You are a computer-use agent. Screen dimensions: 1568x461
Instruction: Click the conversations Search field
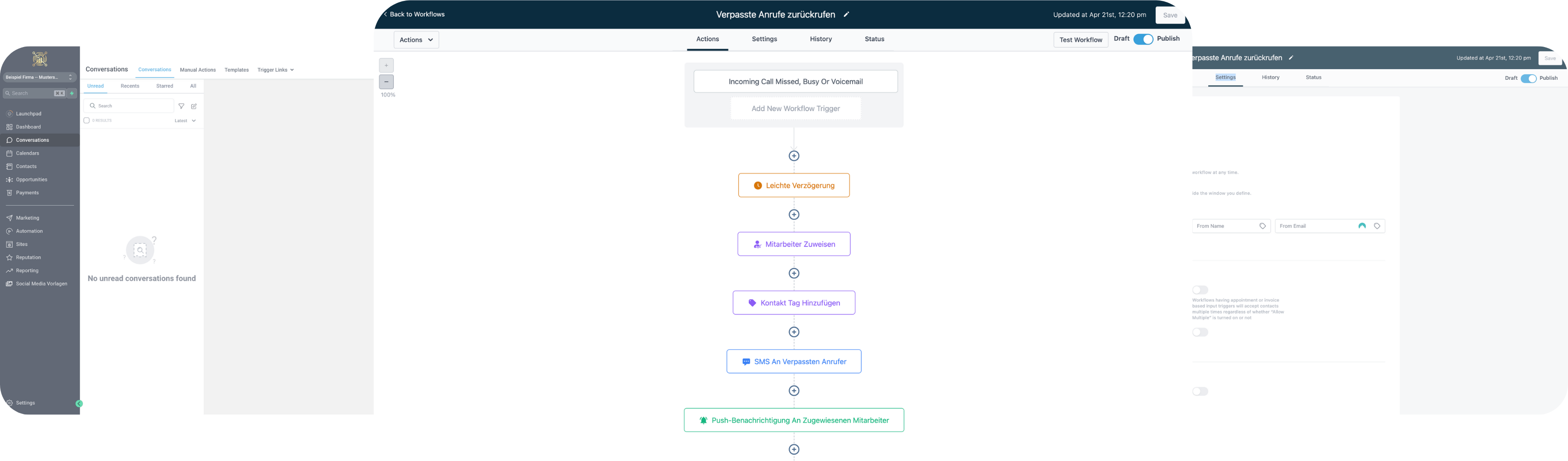129,106
